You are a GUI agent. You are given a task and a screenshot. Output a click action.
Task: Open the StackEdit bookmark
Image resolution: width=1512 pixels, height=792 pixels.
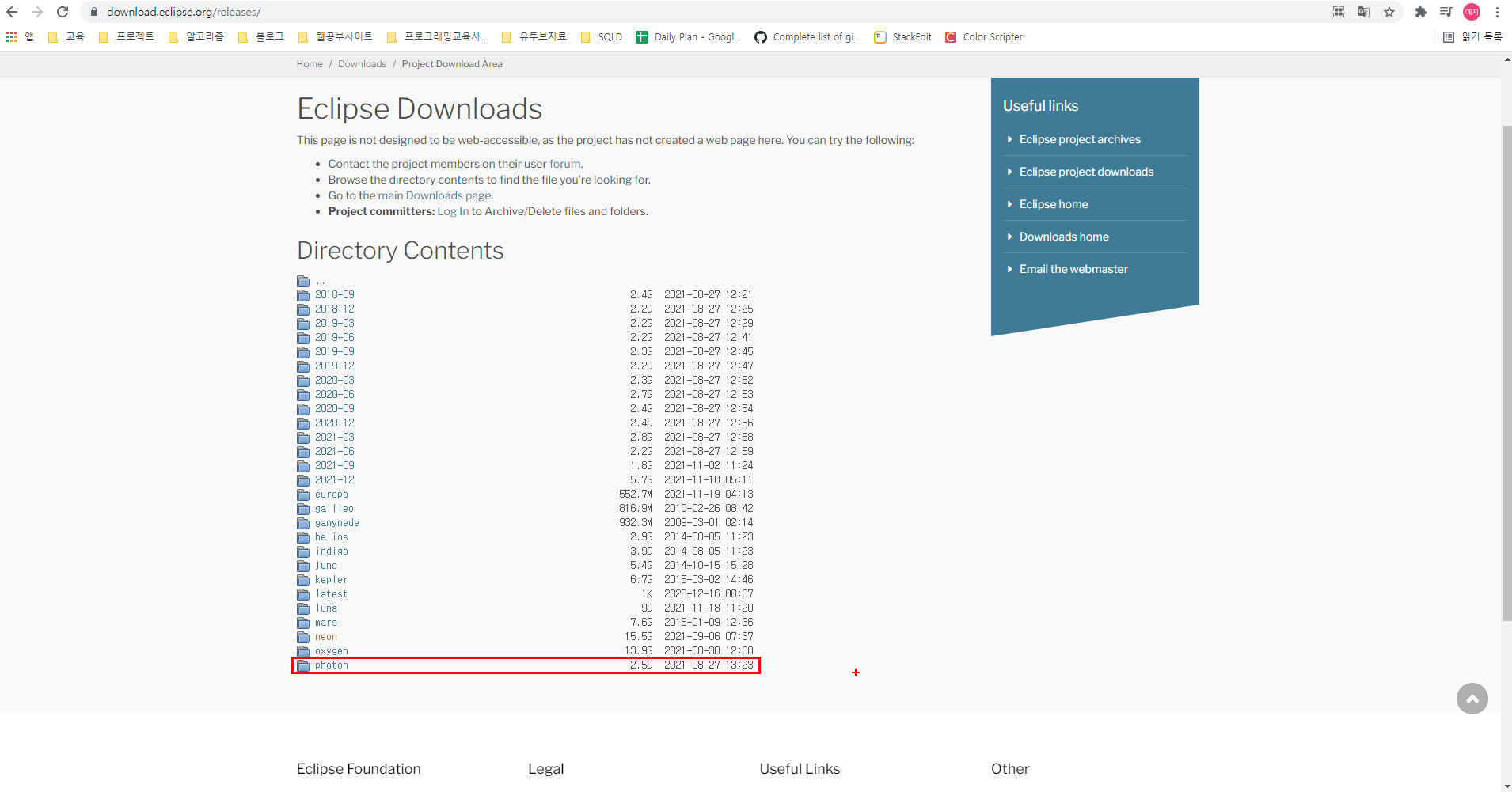(903, 36)
